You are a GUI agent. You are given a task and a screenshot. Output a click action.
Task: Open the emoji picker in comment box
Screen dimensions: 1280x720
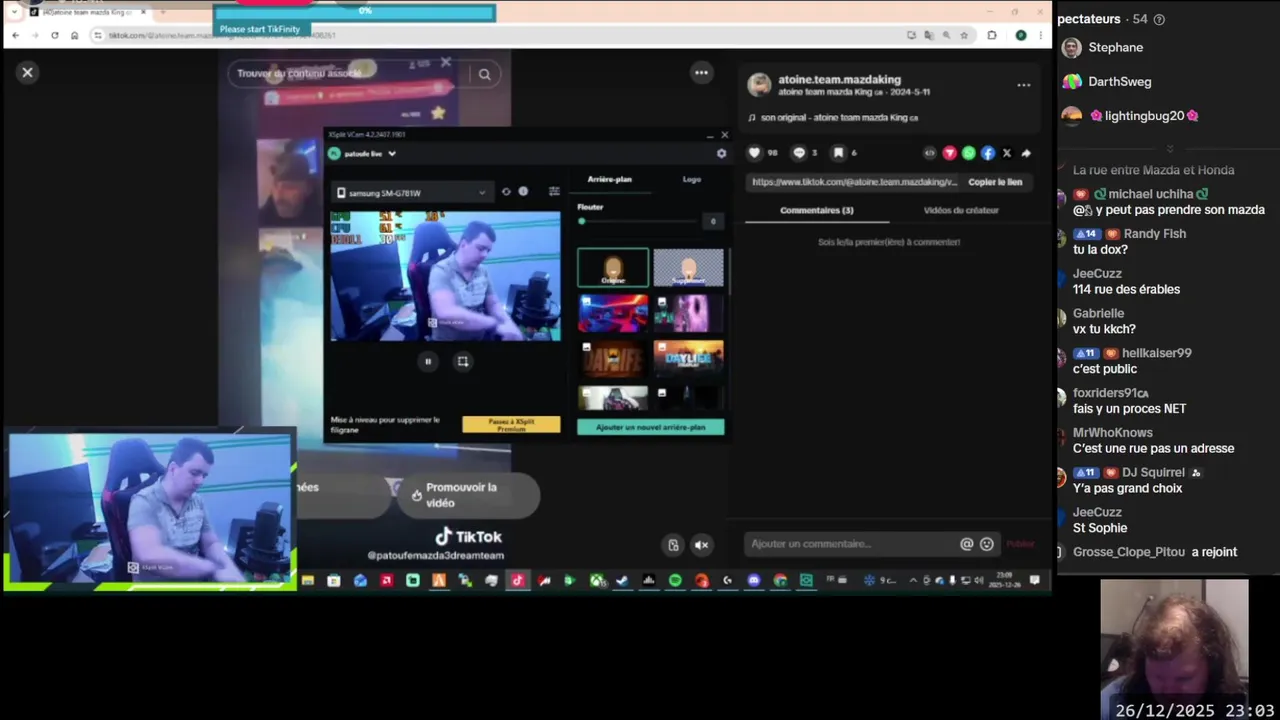[987, 544]
